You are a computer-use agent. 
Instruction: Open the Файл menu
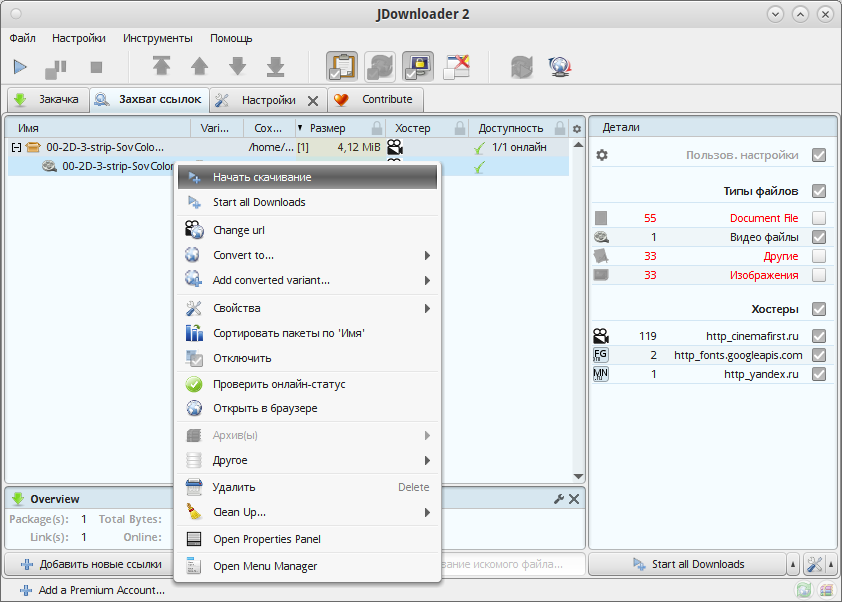pos(23,38)
